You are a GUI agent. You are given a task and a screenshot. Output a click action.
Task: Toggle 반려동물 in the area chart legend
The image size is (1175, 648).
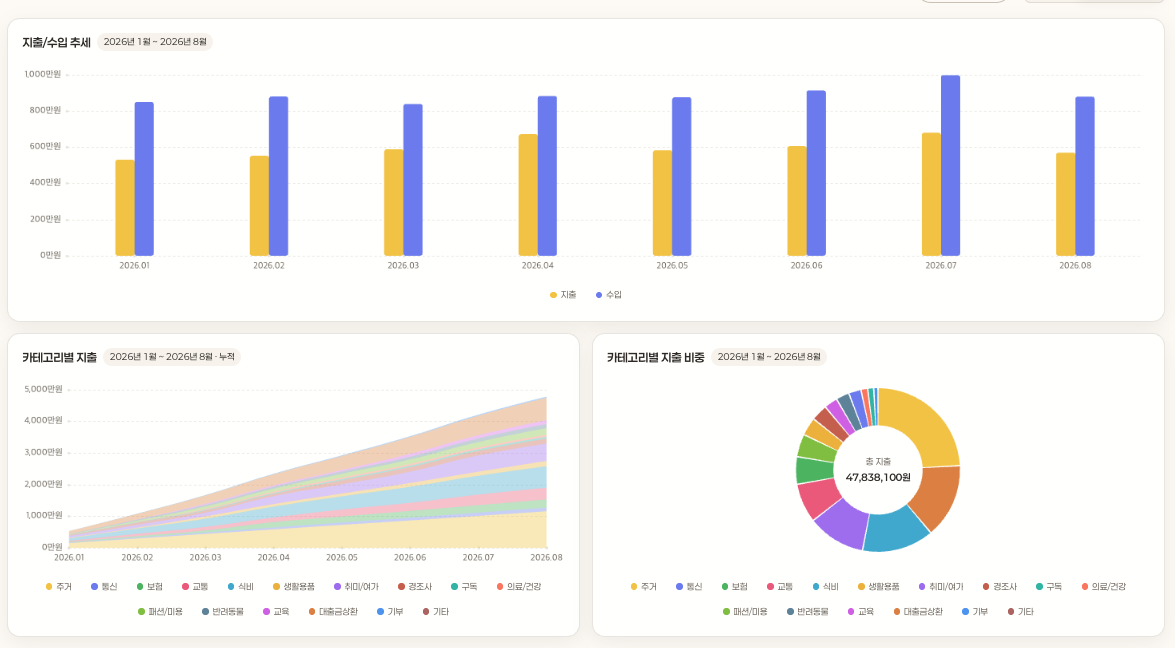(x=223, y=612)
